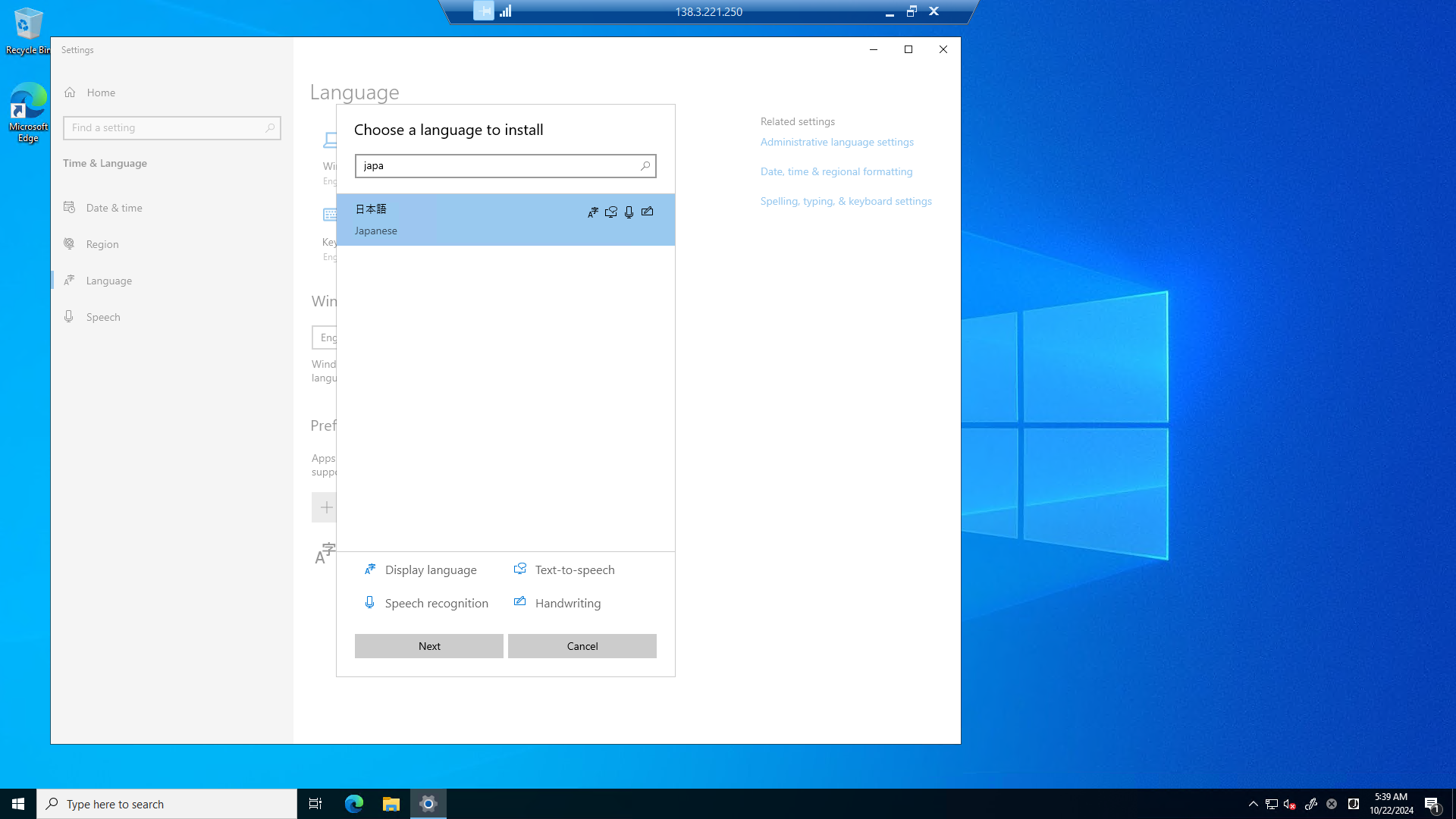Select Region in the Settings sidebar

102,243
